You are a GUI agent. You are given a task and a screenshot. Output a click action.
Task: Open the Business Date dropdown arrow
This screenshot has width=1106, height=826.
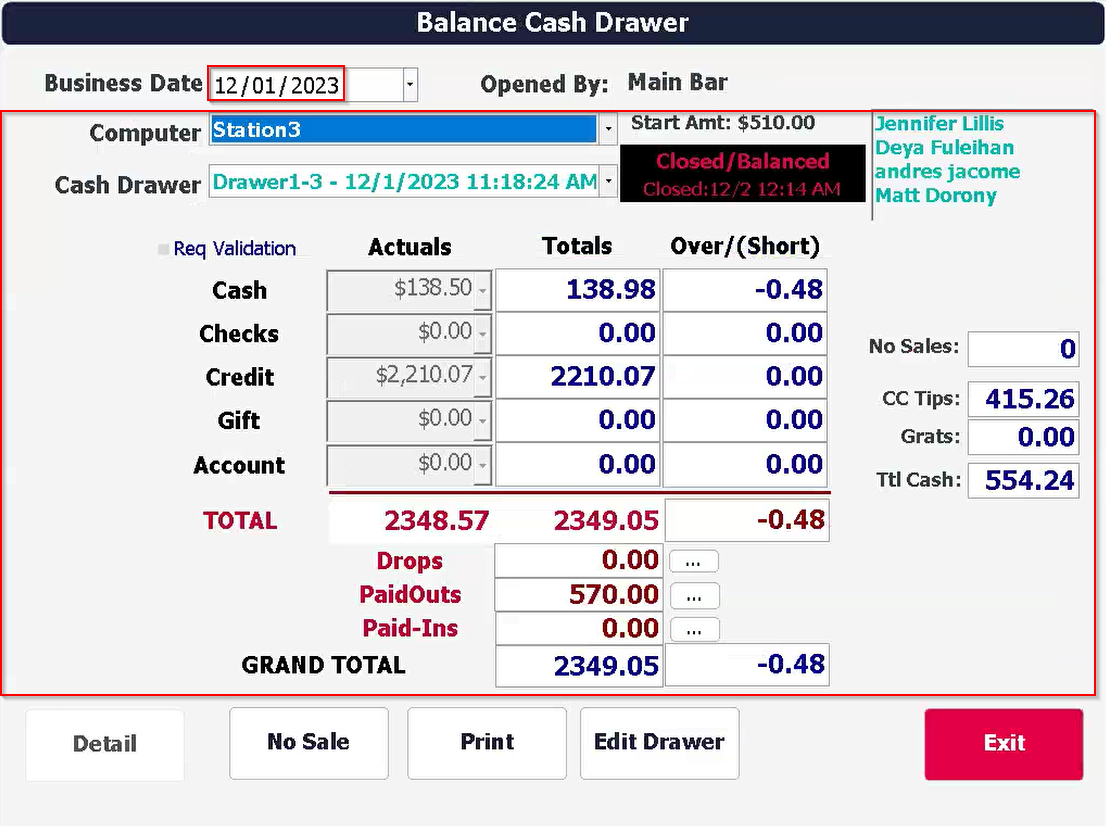[410, 85]
